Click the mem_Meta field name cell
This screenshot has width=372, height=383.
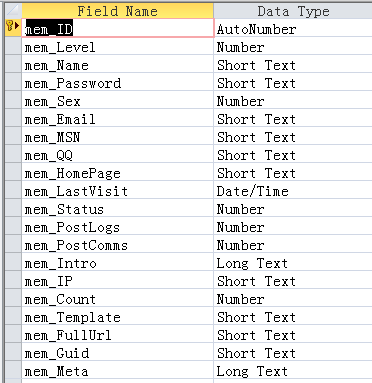point(118,371)
